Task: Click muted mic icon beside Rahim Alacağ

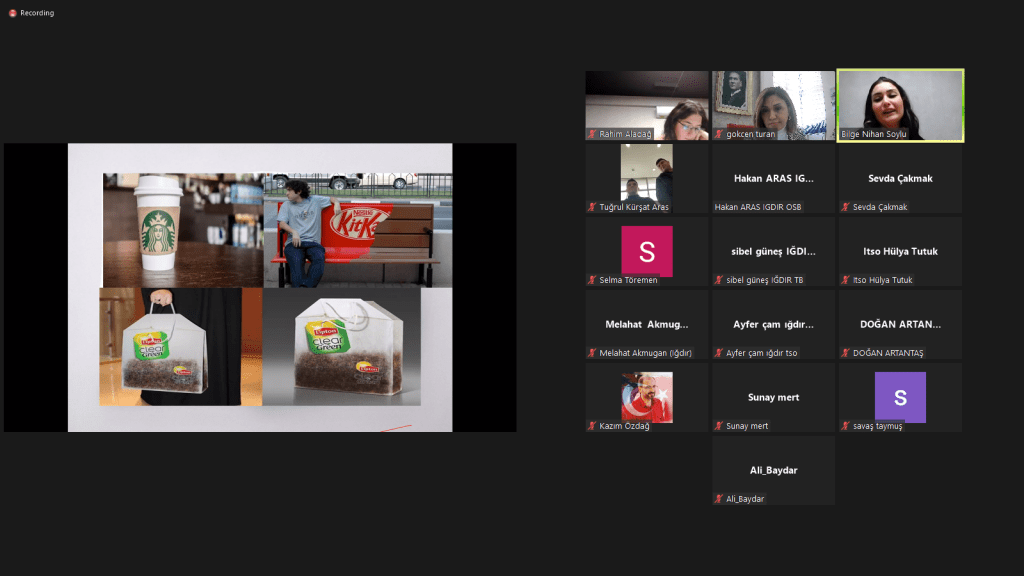Action: click(592, 134)
